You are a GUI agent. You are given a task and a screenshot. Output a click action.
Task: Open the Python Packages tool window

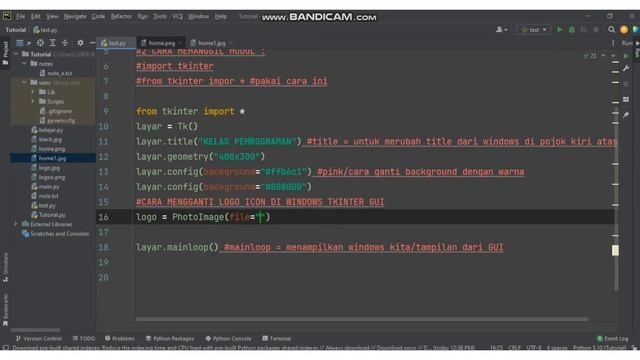coord(170,338)
